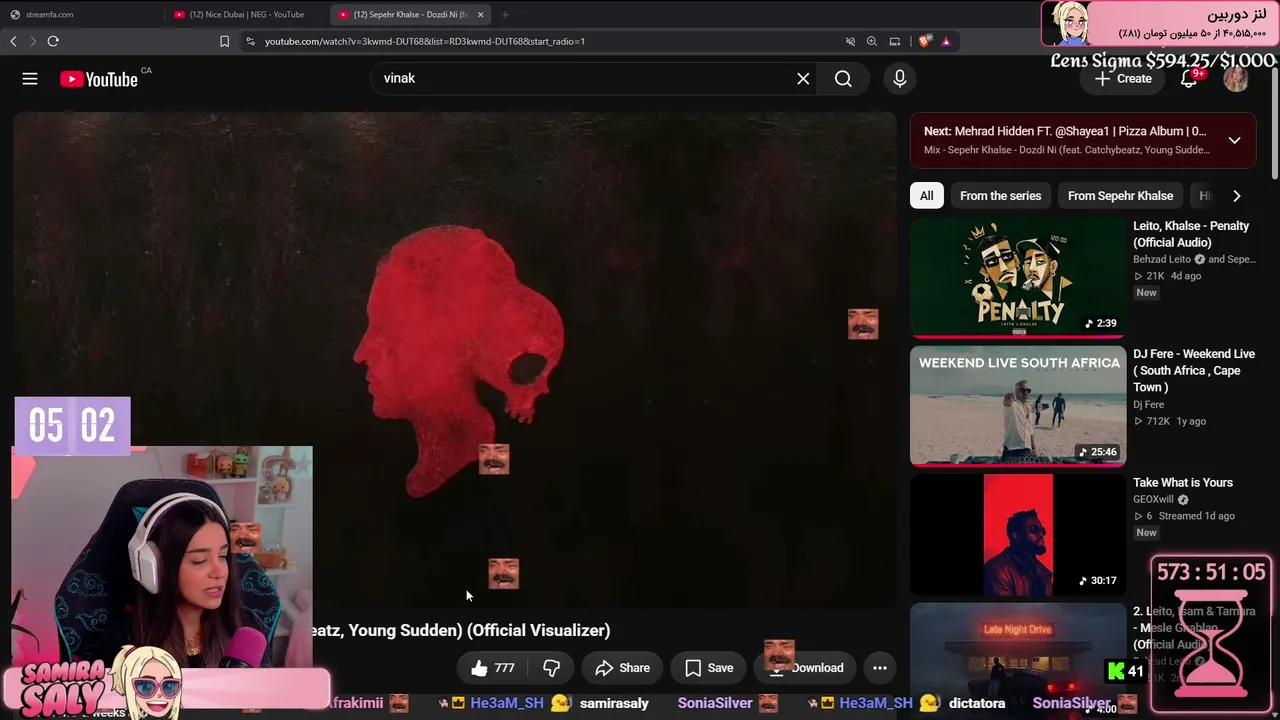Visit the Dj Fere channel name
1280x720 pixels.
coord(1148,405)
